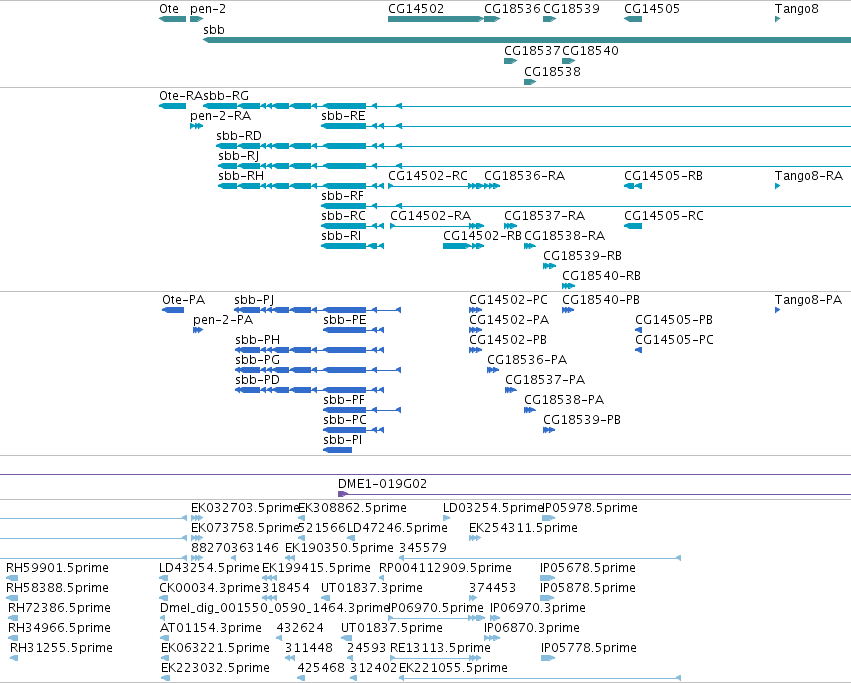Click the CG14505-RC transcript label
851x683 pixels.
pos(664,216)
